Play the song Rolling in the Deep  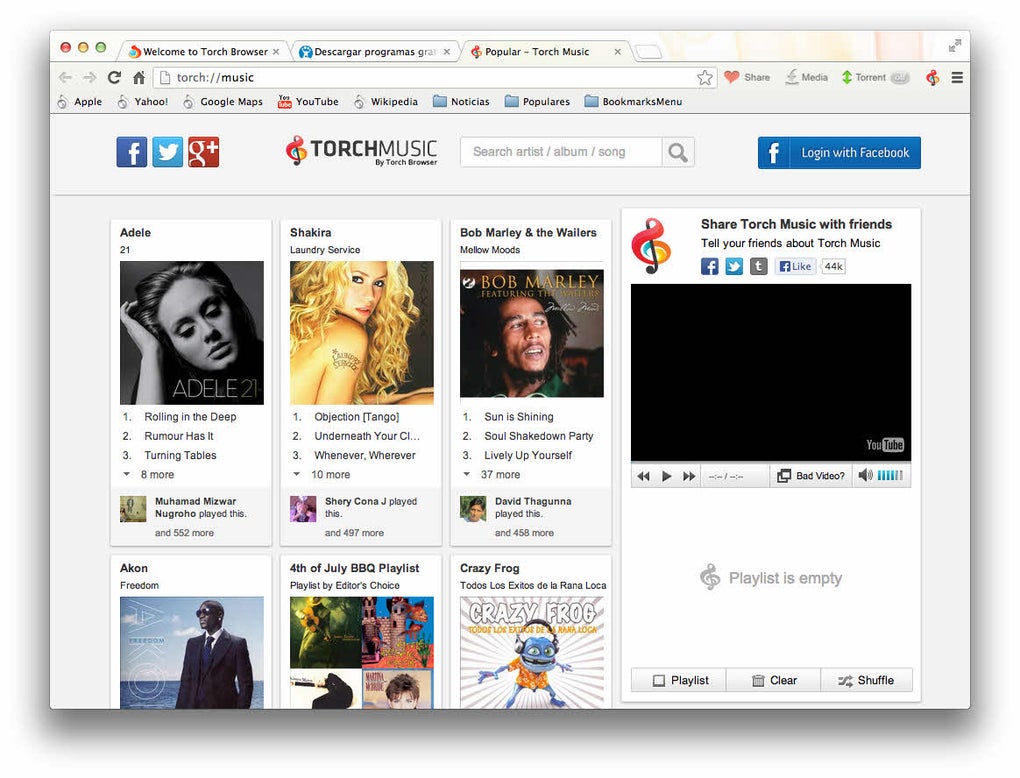click(190, 417)
